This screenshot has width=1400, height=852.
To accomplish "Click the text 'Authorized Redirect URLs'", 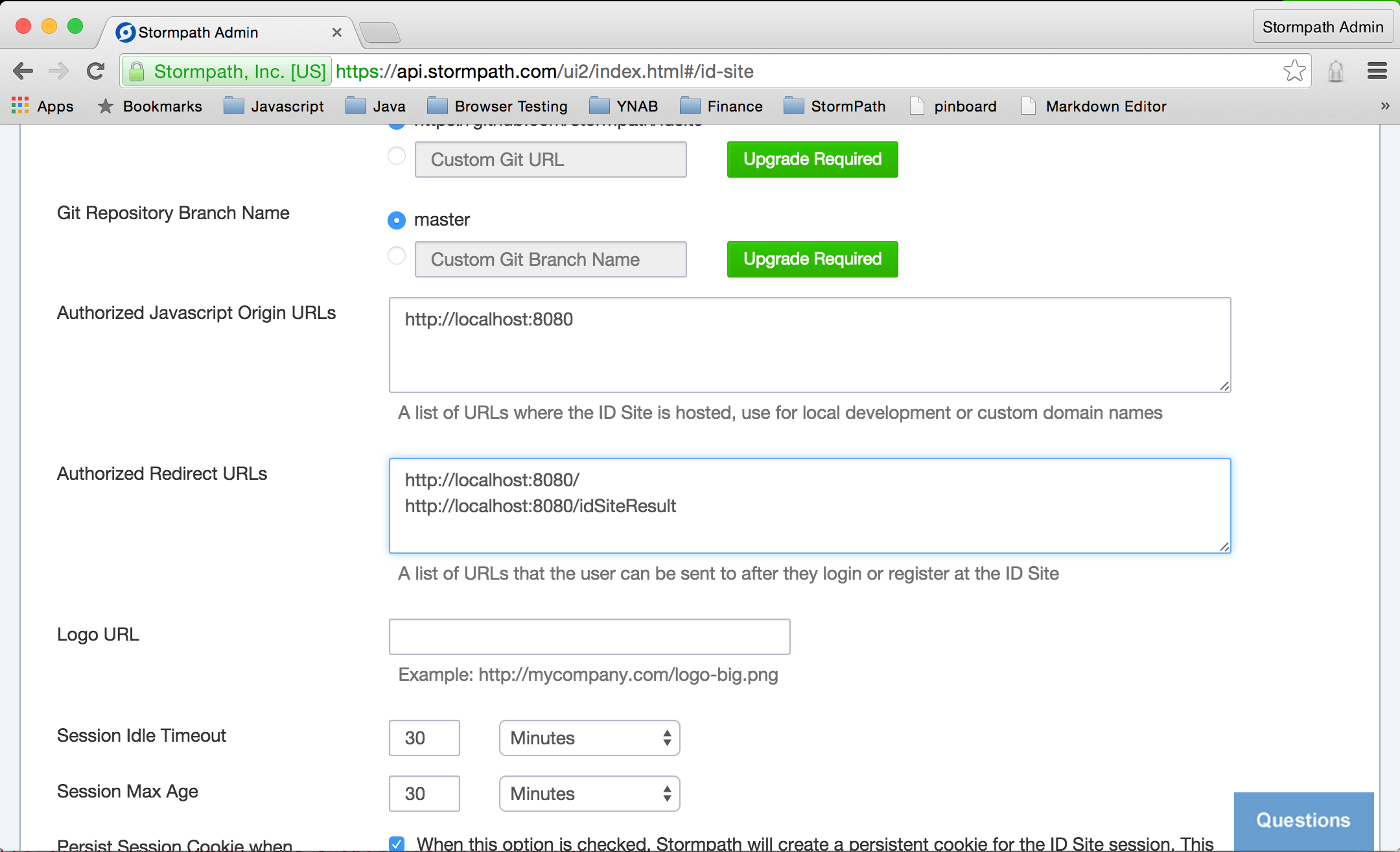I will pyautogui.click(x=162, y=473).
